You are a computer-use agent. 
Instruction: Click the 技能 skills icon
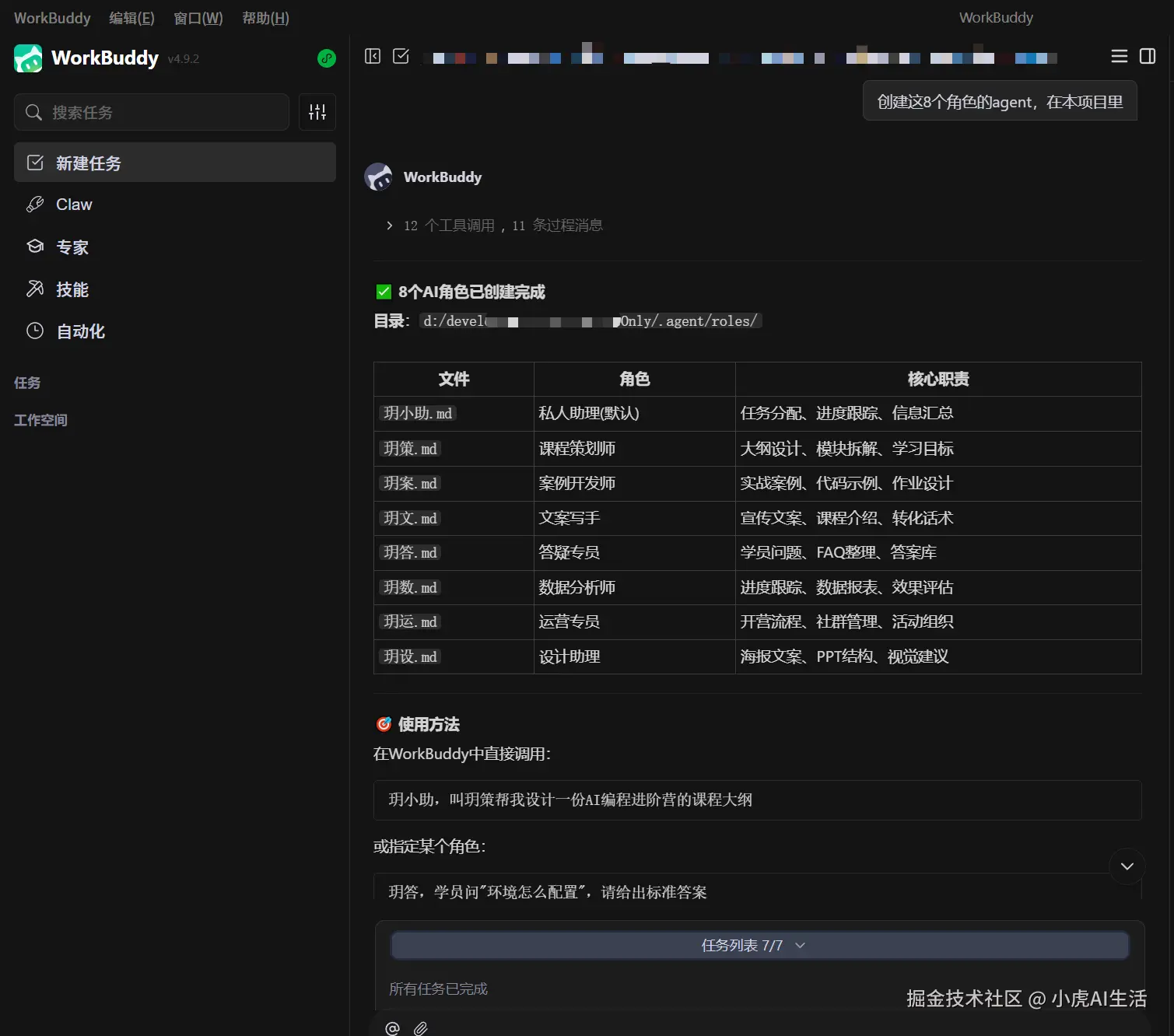coord(35,289)
